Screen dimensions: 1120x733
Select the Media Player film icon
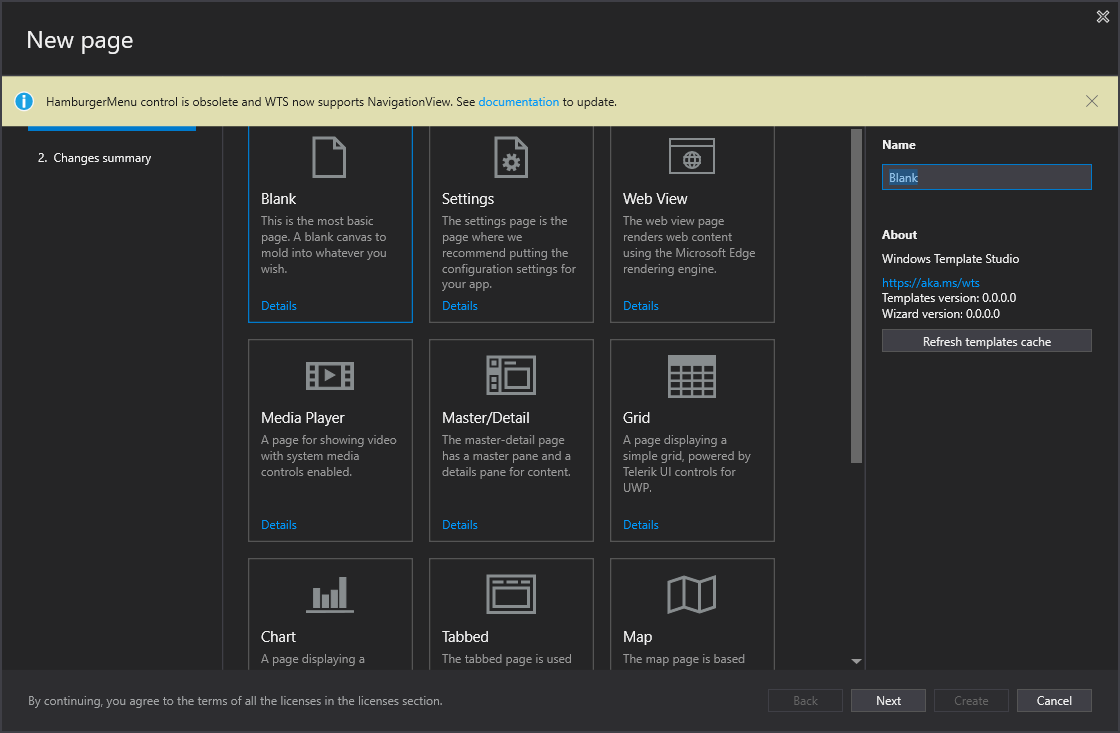[x=329, y=375]
